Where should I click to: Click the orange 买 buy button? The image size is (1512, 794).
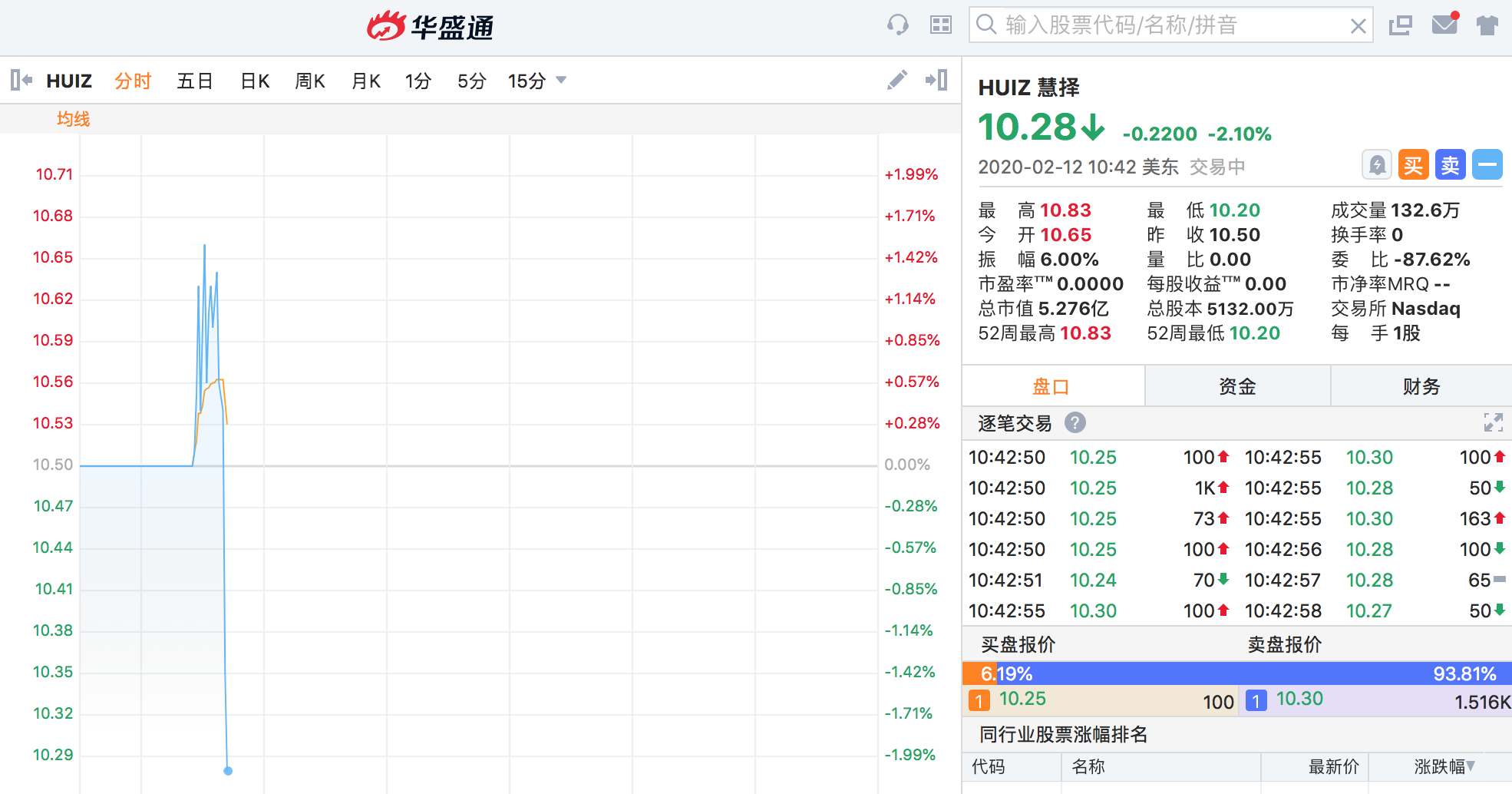click(x=1413, y=165)
